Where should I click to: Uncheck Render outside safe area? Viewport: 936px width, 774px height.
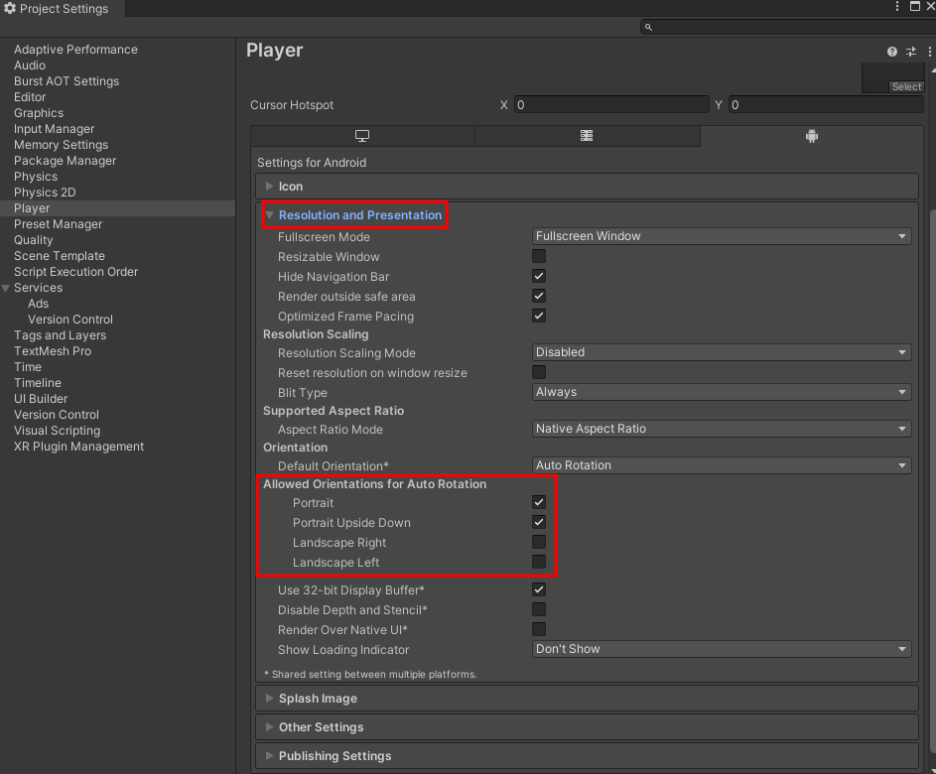539,296
